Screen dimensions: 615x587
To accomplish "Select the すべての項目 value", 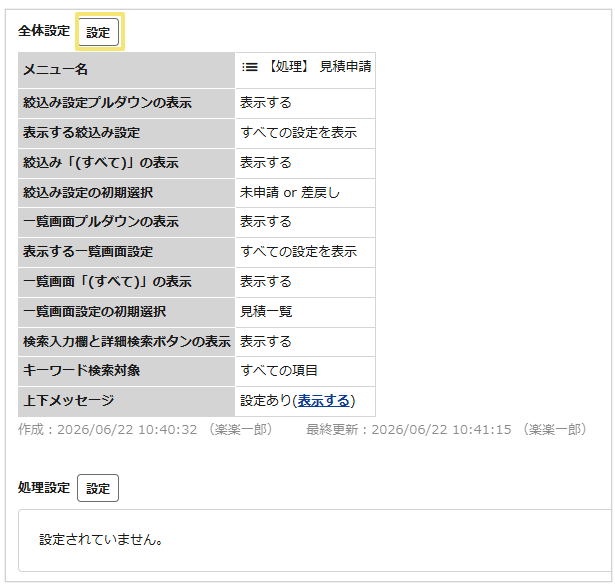I will tap(279, 371).
